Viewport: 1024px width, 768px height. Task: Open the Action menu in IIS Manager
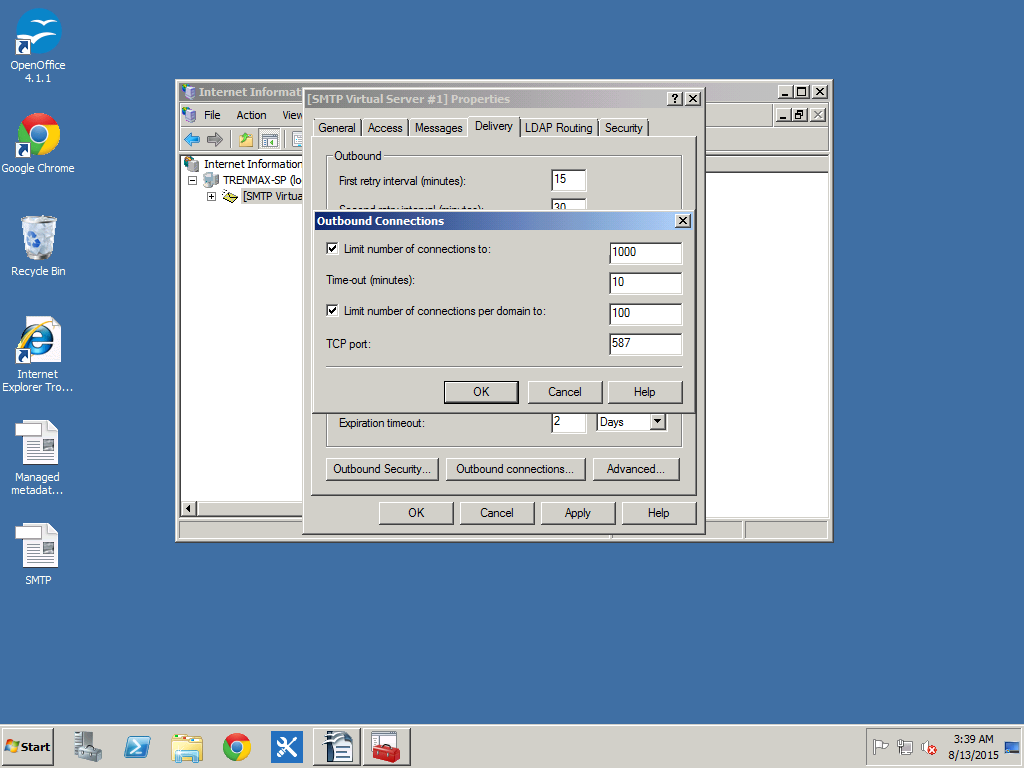(x=251, y=115)
